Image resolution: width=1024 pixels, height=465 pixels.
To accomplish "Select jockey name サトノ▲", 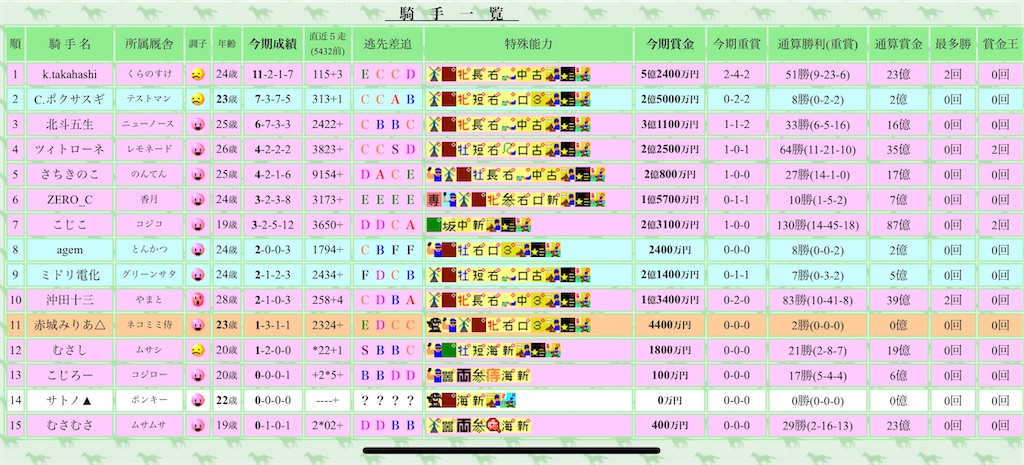I will coord(69,400).
